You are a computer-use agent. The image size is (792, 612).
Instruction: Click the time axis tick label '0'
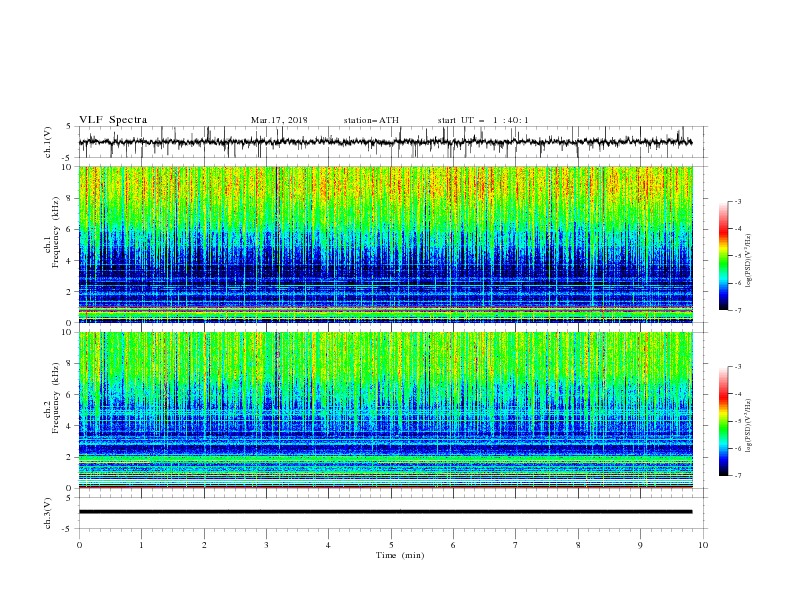79,545
